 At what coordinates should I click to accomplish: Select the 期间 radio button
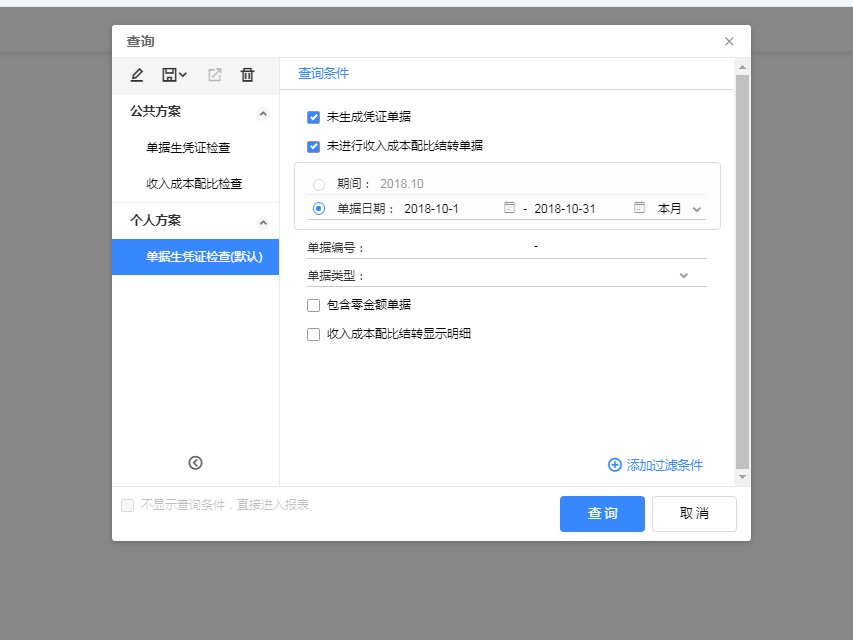319,184
